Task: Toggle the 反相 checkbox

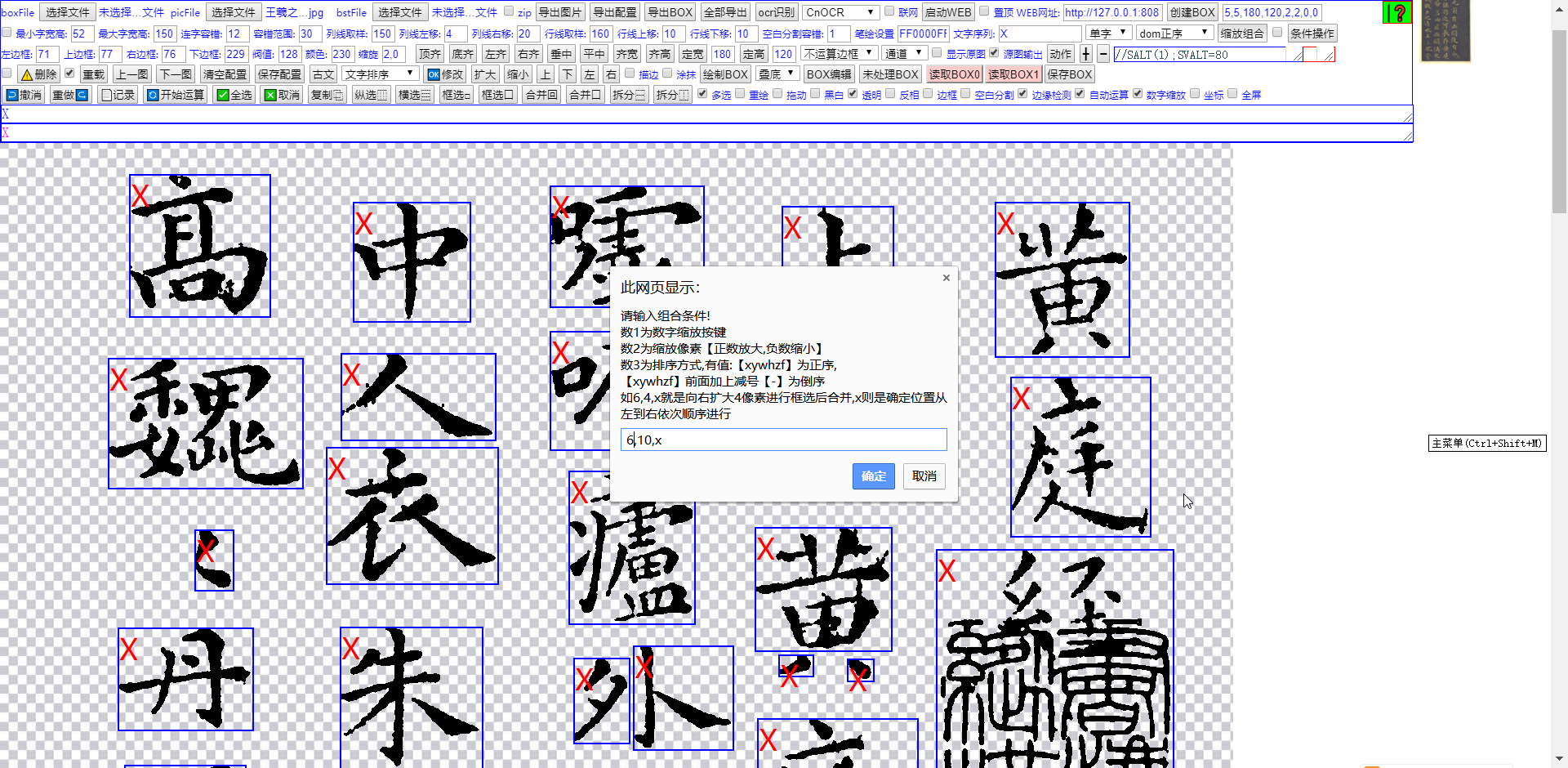Action: coord(890,94)
